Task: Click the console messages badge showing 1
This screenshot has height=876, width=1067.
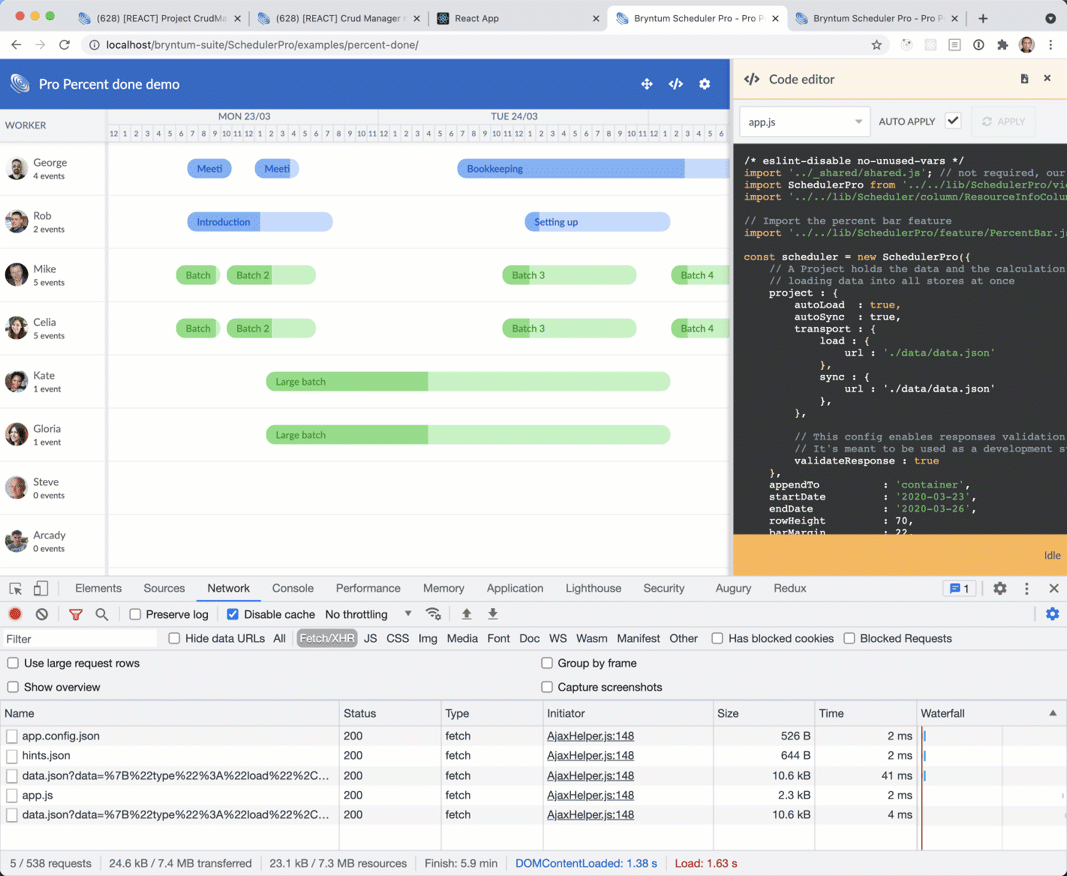Action: [x=959, y=588]
